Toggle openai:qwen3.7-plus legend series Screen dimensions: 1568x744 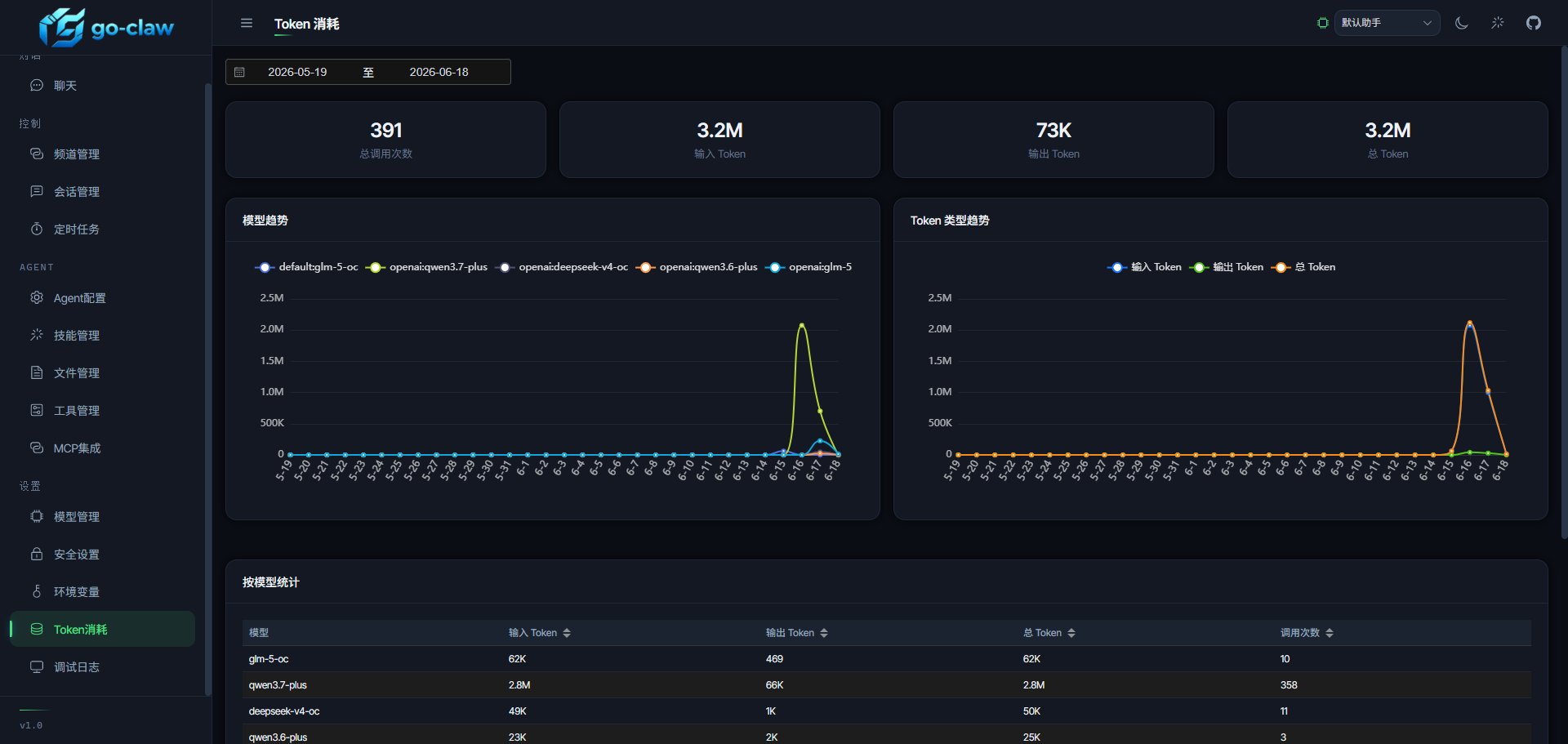click(x=426, y=267)
